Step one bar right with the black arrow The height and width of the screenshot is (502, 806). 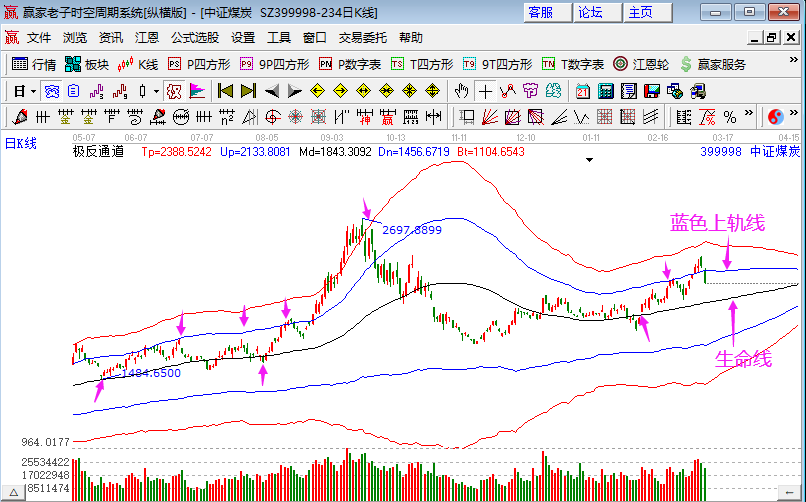coord(295,91)
